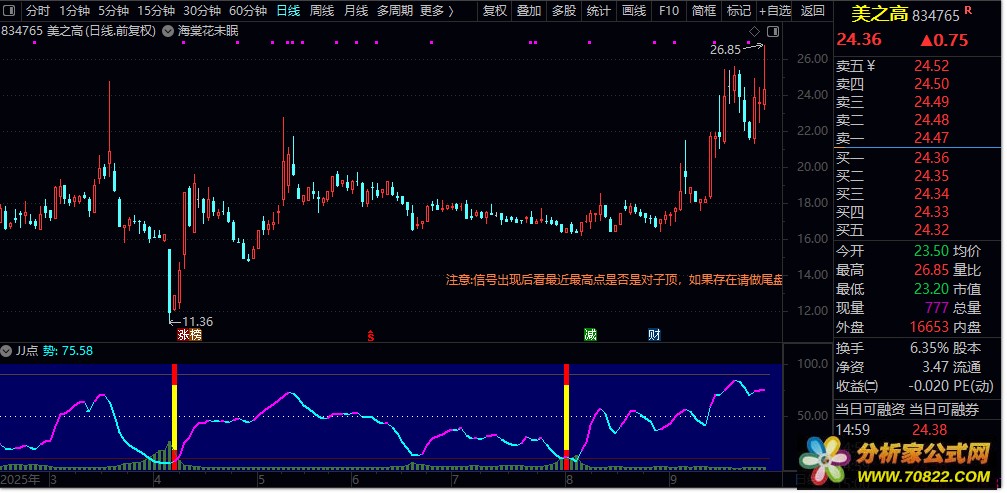The image size is (1007, 493).
Task: Click the 26.85 high price label
Action: (x=725, y=48)
